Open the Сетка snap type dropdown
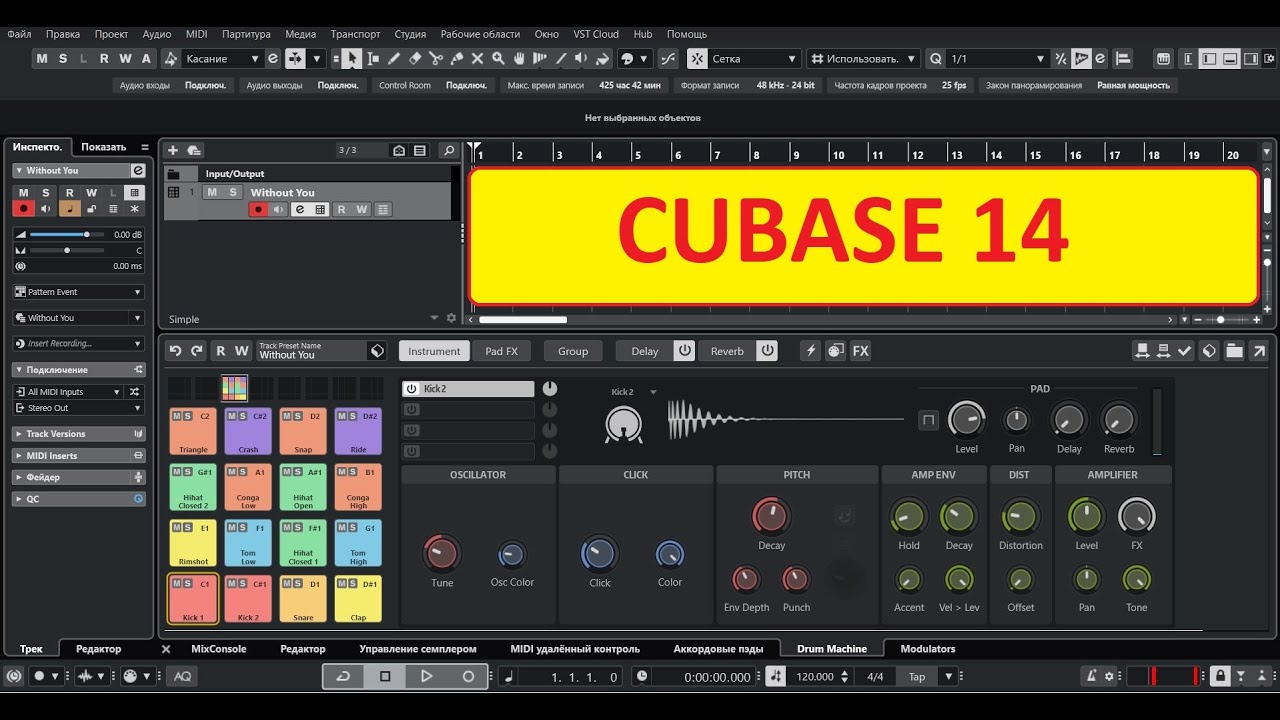Viewport: 1280px width, 720px height. 754,59
